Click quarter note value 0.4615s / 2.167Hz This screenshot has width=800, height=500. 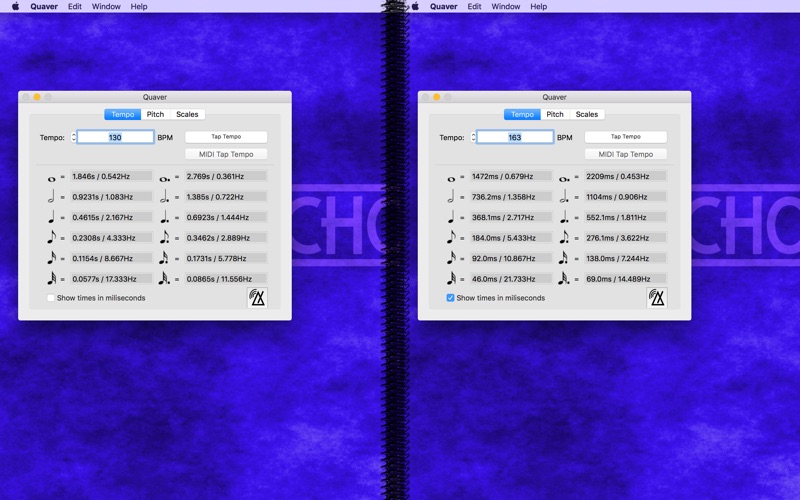pos(111,217)
